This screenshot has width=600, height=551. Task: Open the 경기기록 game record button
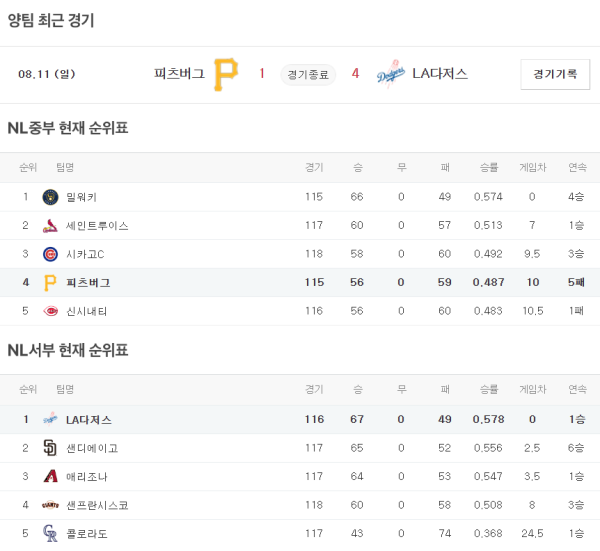click(x=555, y=74)
